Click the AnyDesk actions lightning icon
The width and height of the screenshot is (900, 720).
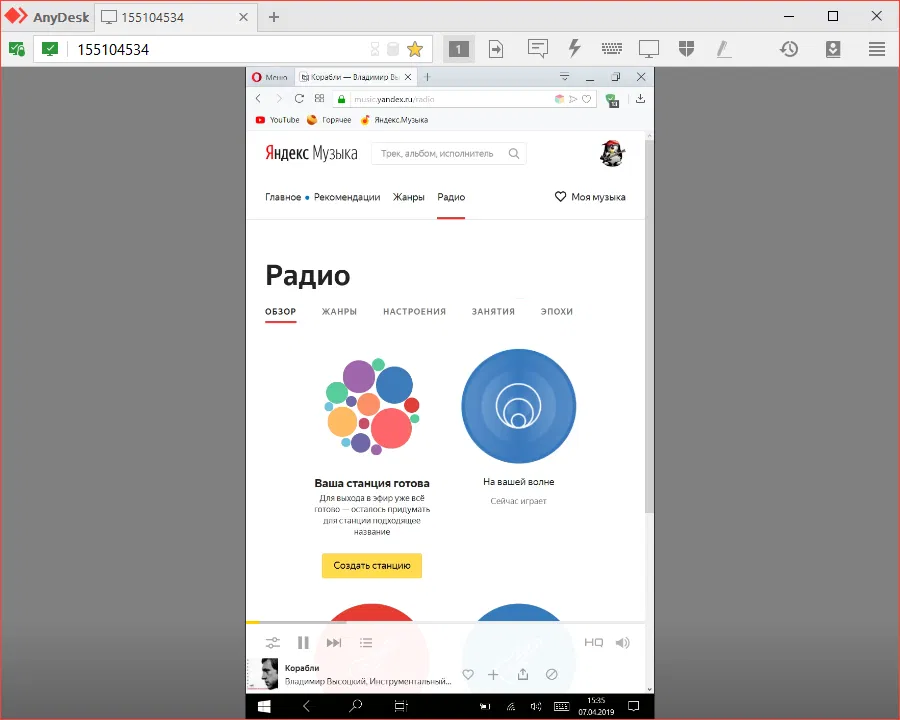click(x=575, y=49)
